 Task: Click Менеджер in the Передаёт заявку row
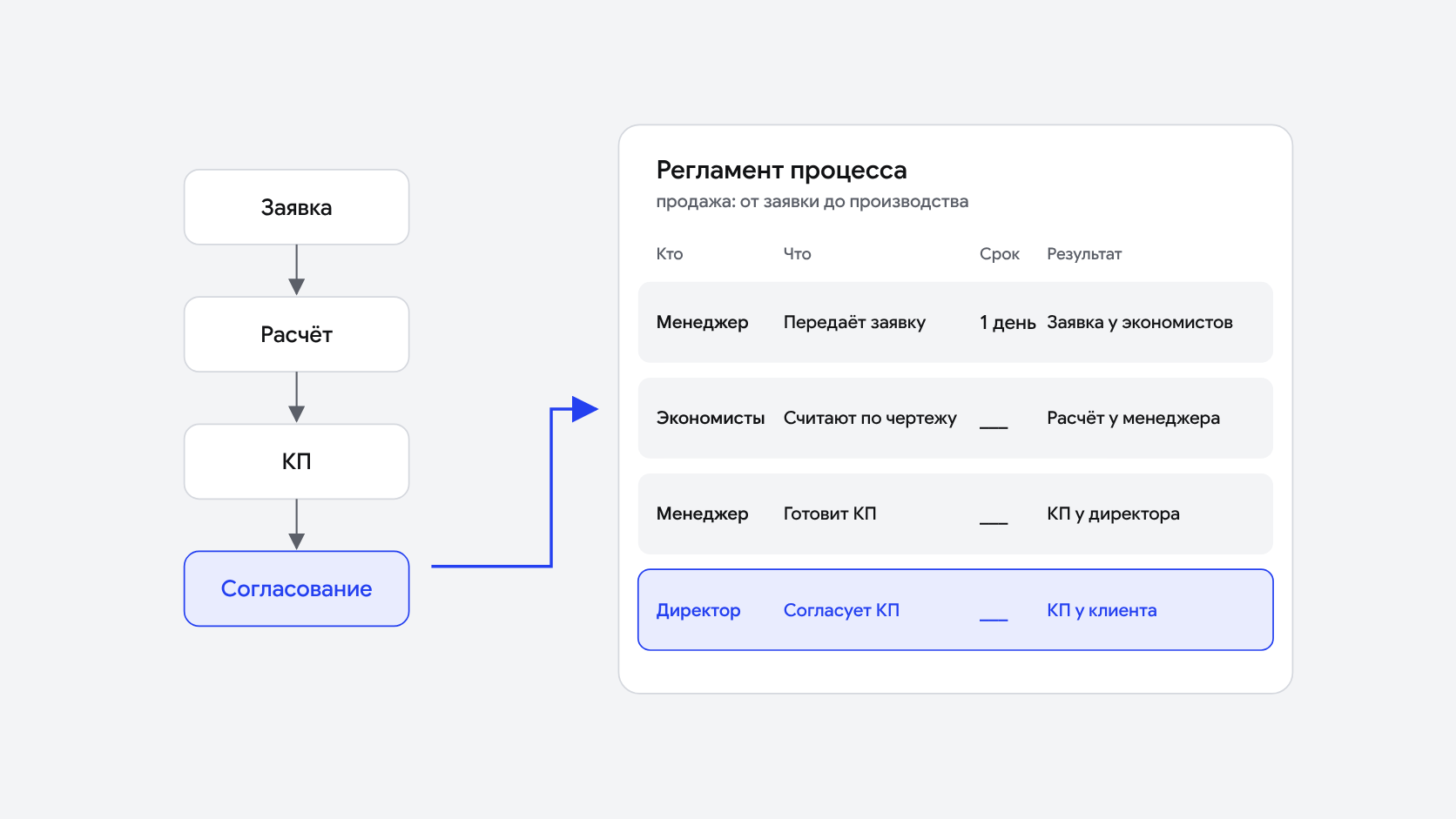click(702, 323)
